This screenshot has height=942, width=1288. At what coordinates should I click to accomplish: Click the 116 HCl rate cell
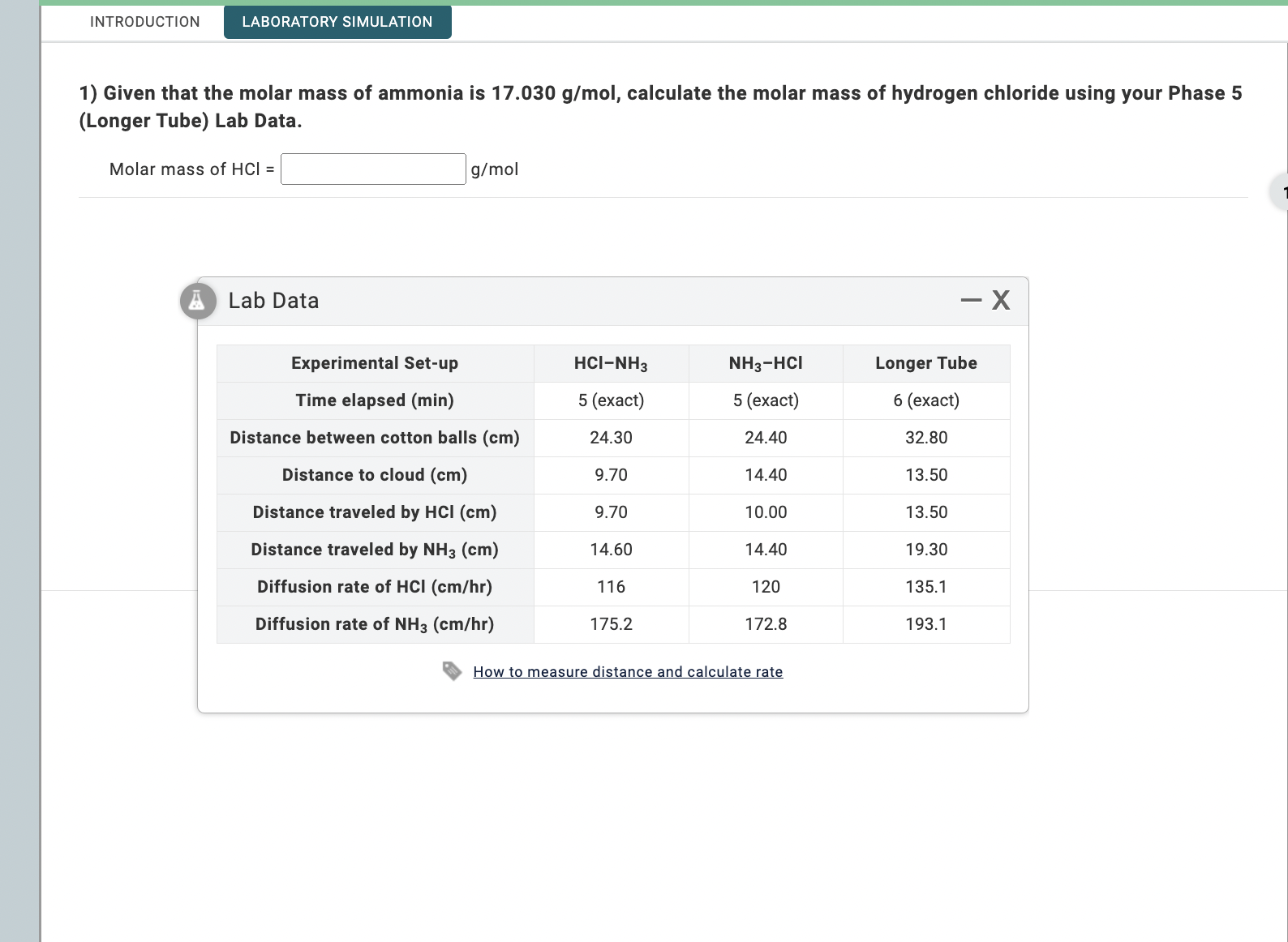tap(611, 587)
